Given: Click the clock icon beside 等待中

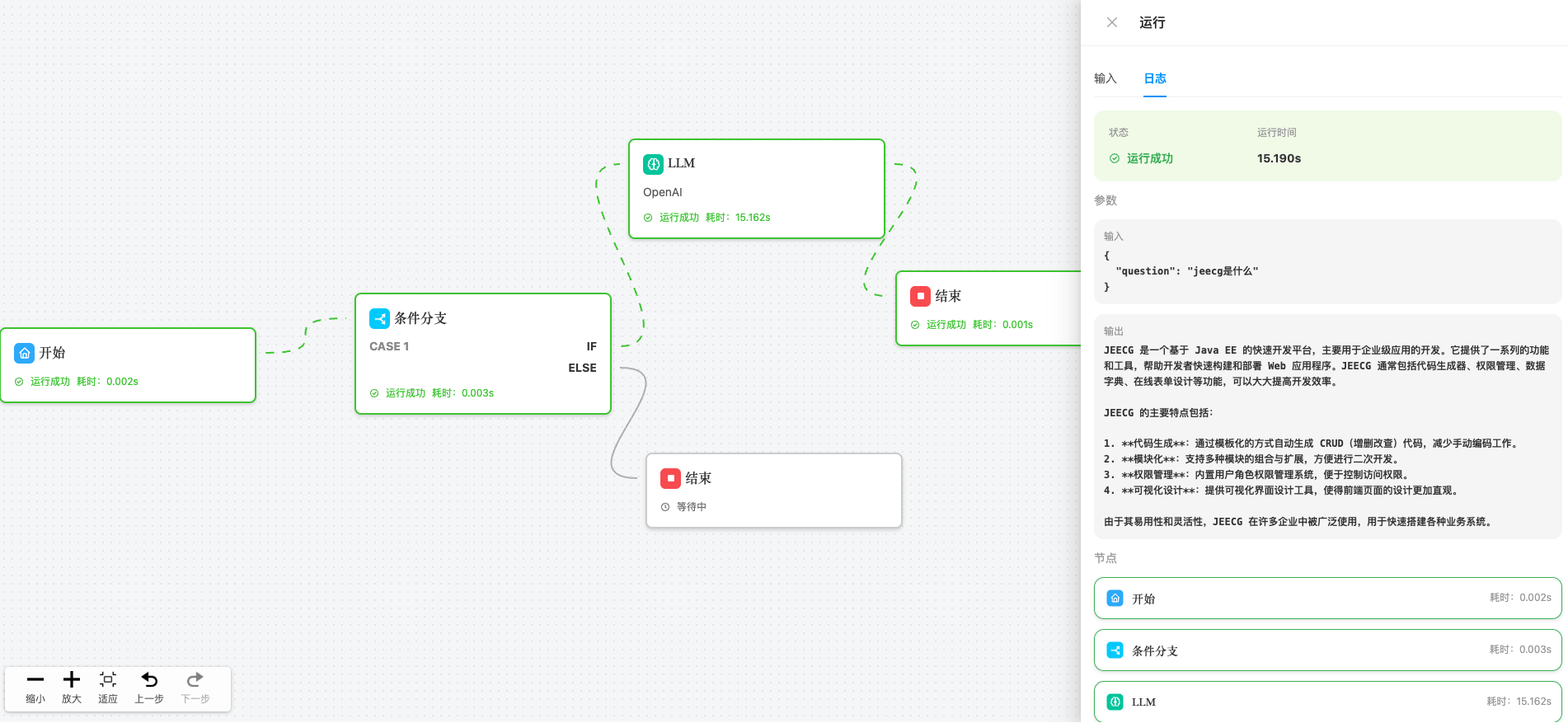Looking at the screenshot, I should [665, 507].
